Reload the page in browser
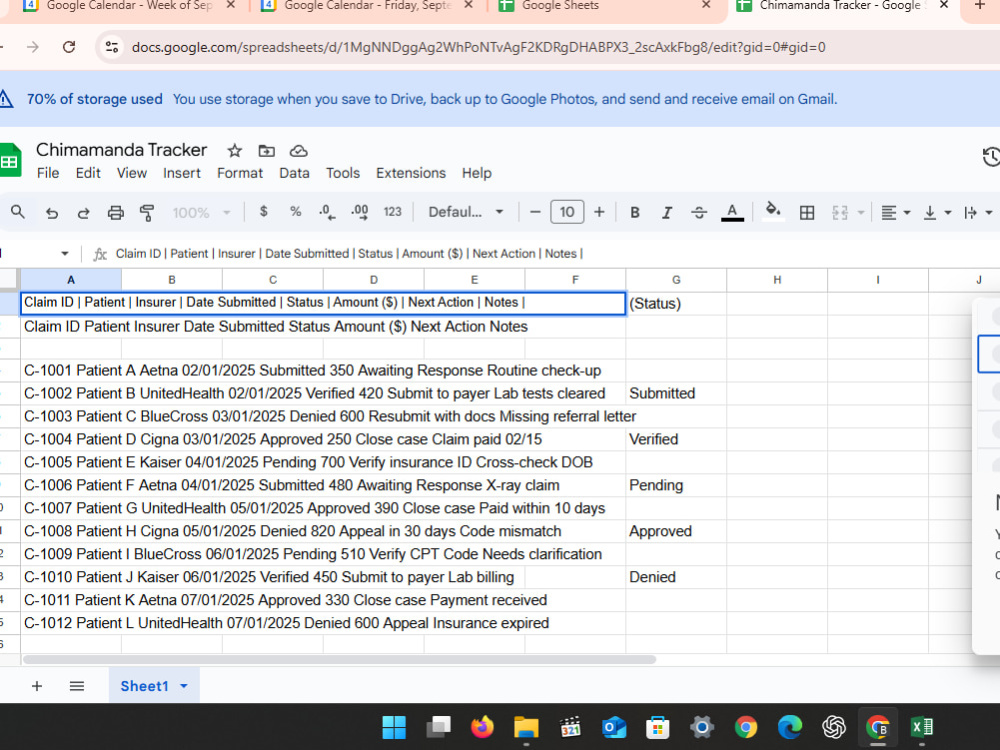 pyautogui.click(x=69, y=47)
